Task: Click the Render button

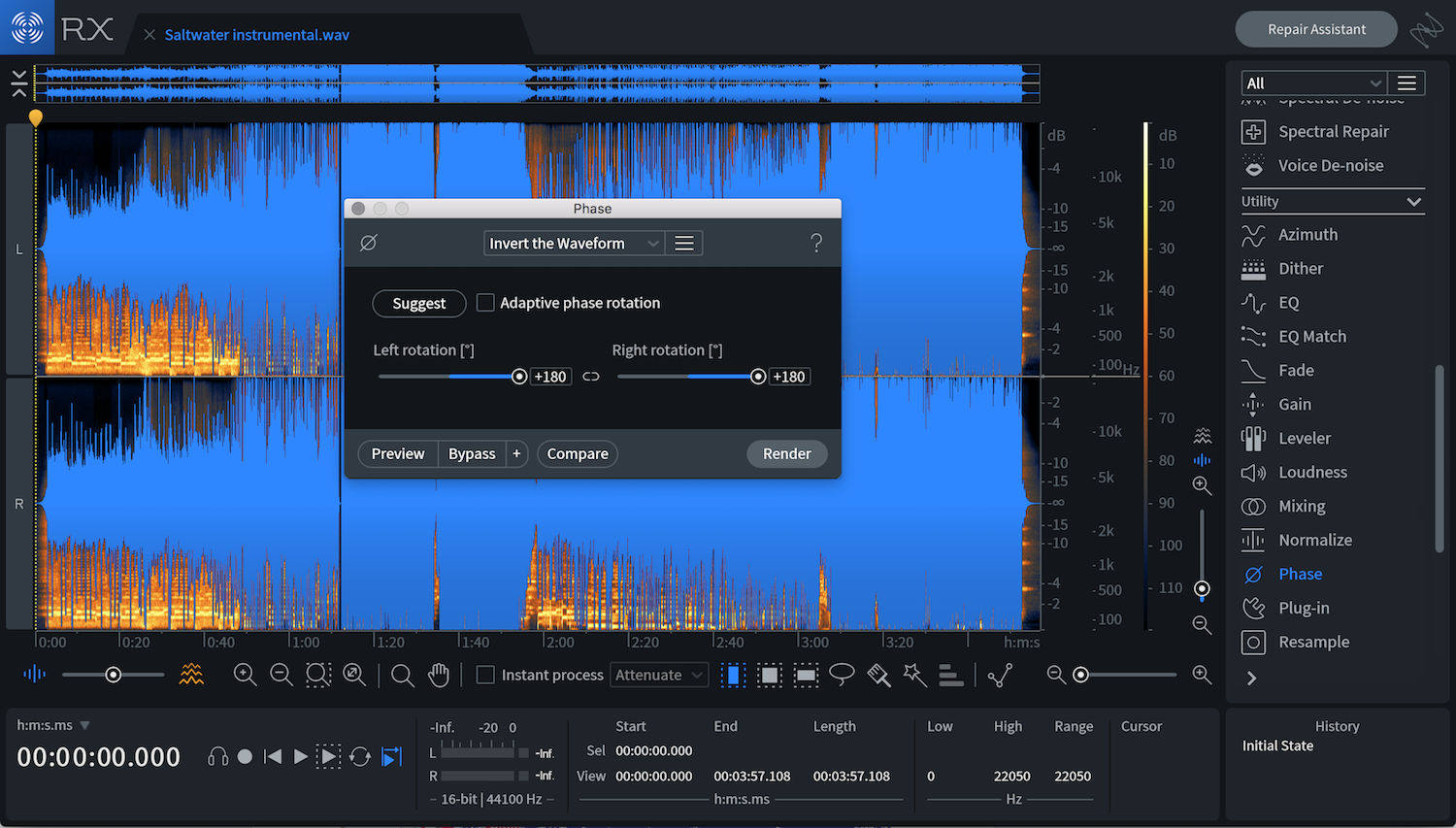Action: point(786,454)
